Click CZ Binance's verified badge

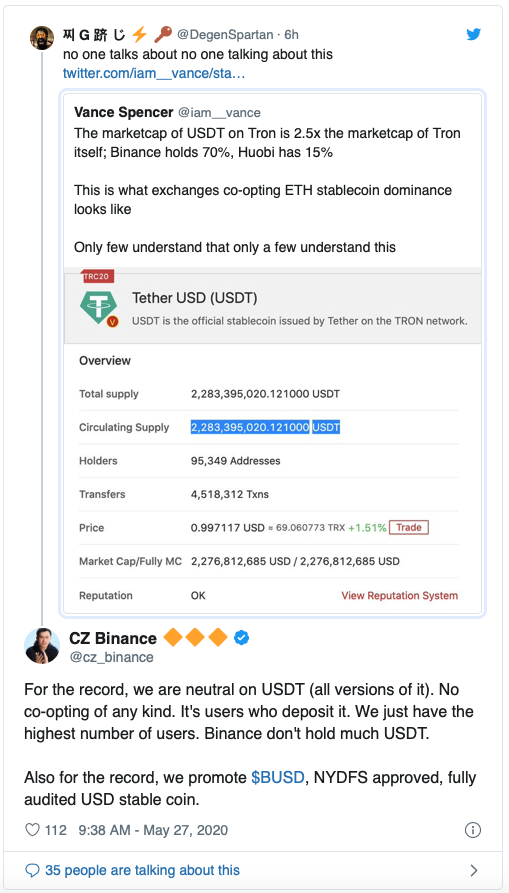click(241, 638)
